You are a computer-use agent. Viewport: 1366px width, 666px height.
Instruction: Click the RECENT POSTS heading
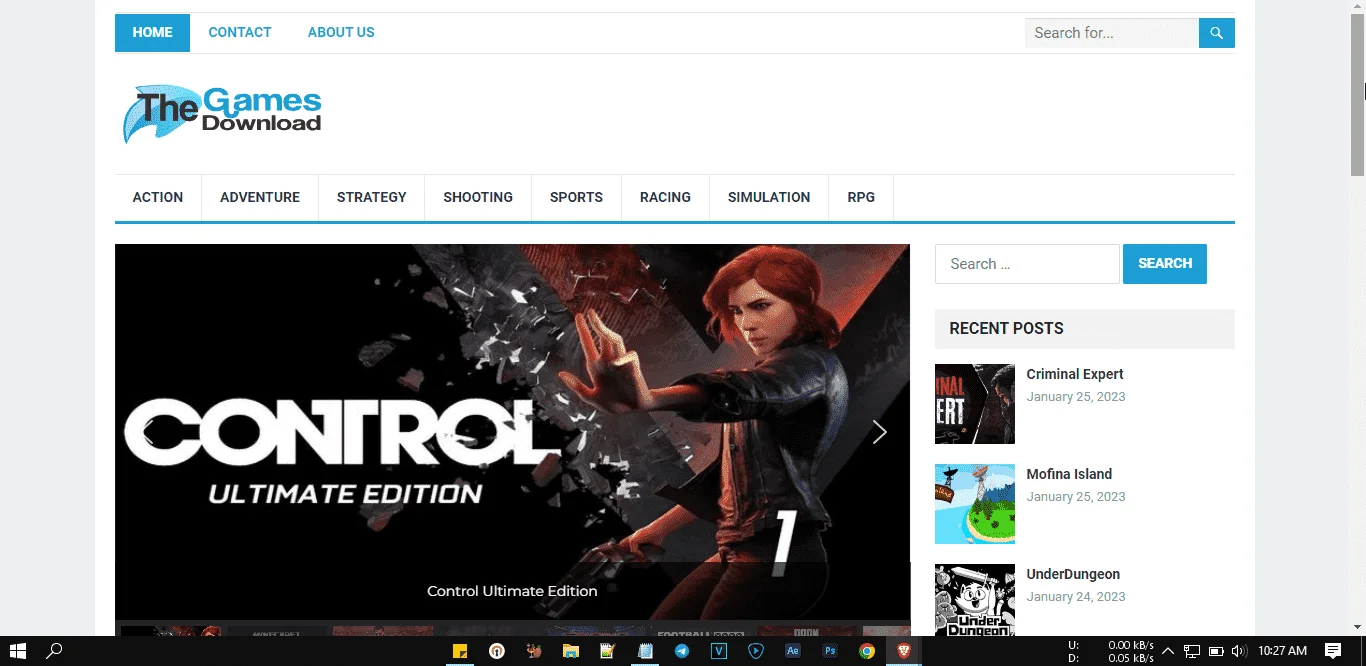tap(1006, 329)
